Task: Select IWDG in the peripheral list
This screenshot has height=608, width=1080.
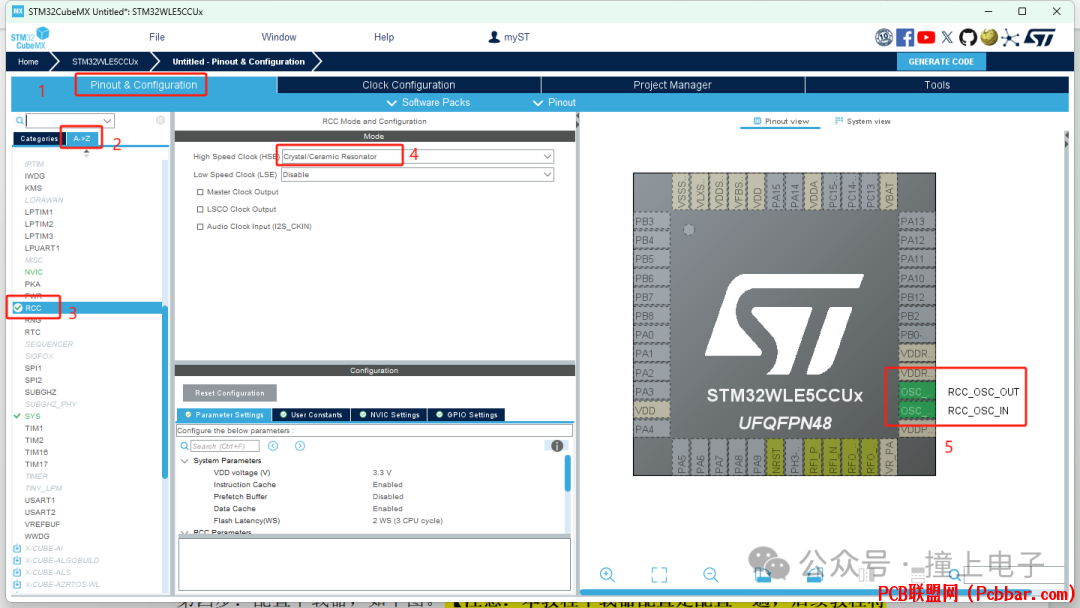Action: click(34, 176)
